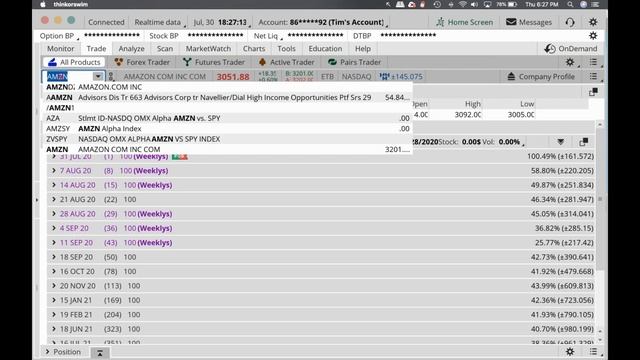This screenshot has width=640, height=360.
Task: Select the All Products sub-tab
Action: click(x=74, y=62)
